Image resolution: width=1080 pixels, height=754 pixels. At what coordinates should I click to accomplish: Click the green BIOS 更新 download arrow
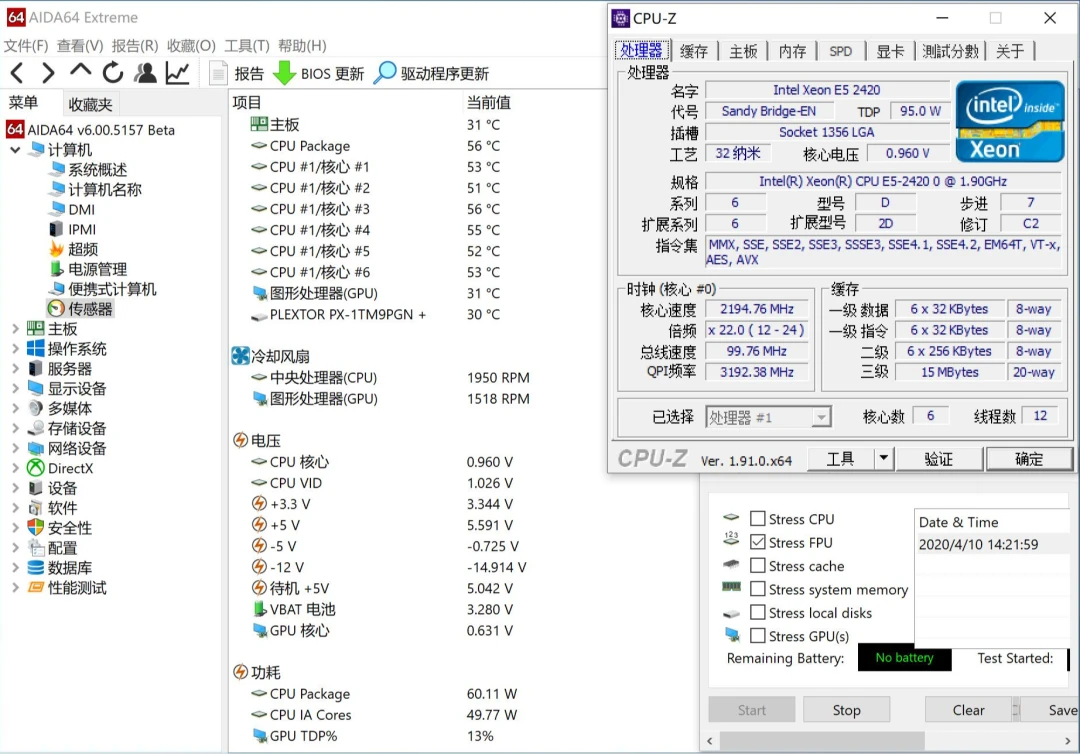(x=284, y=73)
